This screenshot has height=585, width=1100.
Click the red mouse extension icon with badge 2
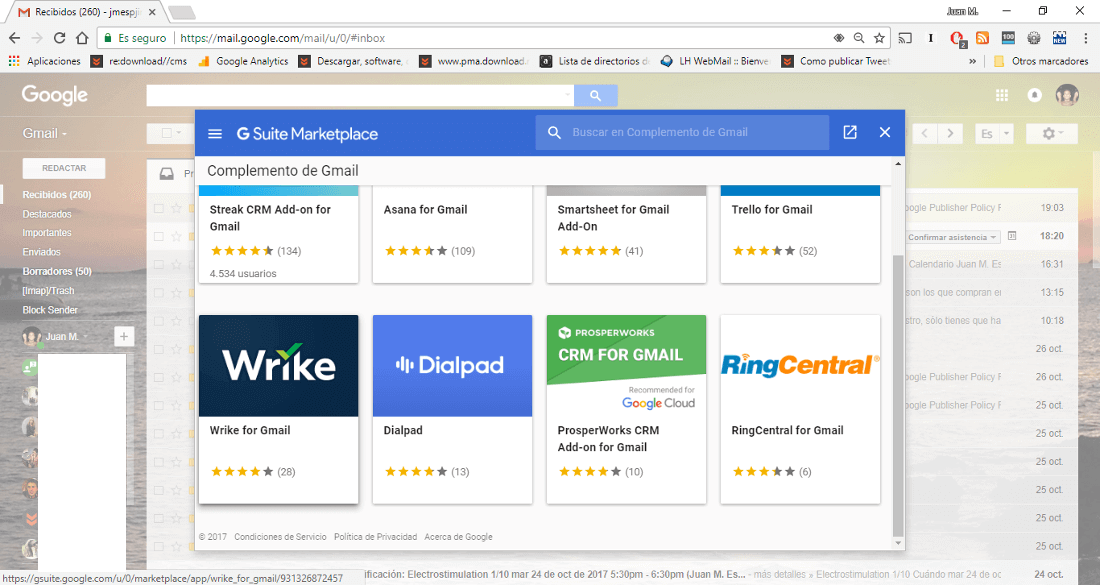[957, 39]
